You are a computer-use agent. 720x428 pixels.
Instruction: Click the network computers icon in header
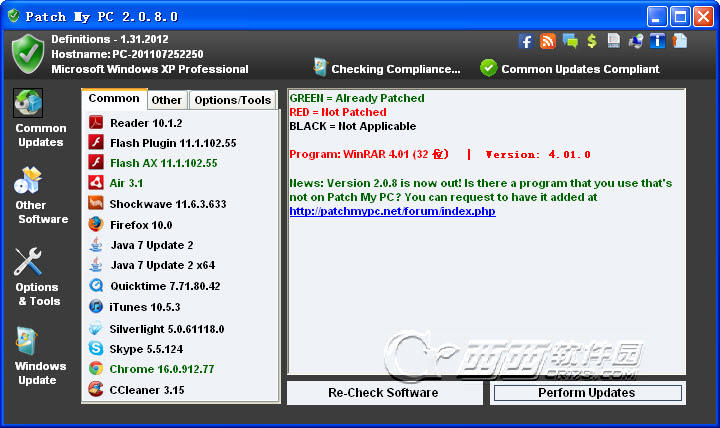(x=636, y=41)
